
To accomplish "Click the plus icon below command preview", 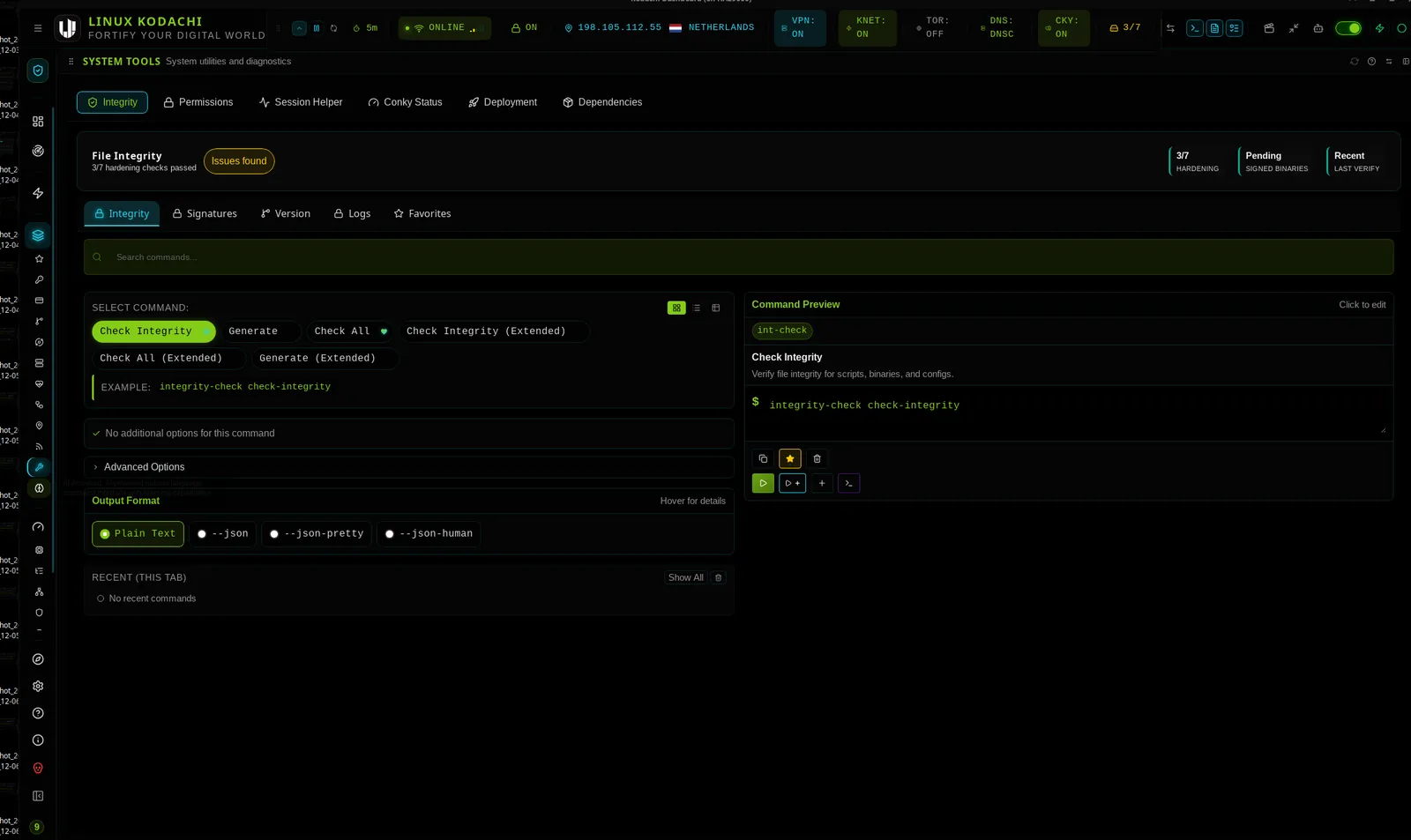I will pyautogui.click(x=822, y=484).
